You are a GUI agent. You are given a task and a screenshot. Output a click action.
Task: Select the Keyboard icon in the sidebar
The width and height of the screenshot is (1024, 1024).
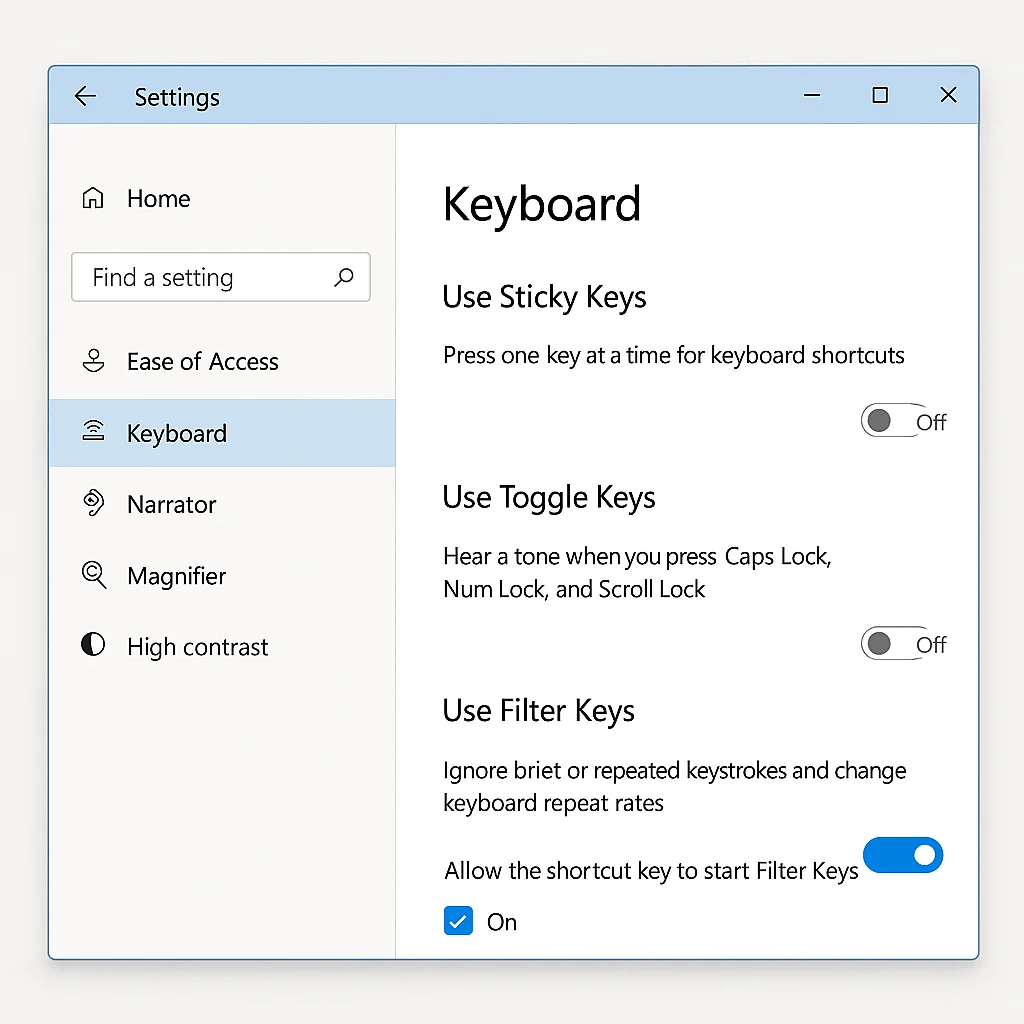(93, 432)
